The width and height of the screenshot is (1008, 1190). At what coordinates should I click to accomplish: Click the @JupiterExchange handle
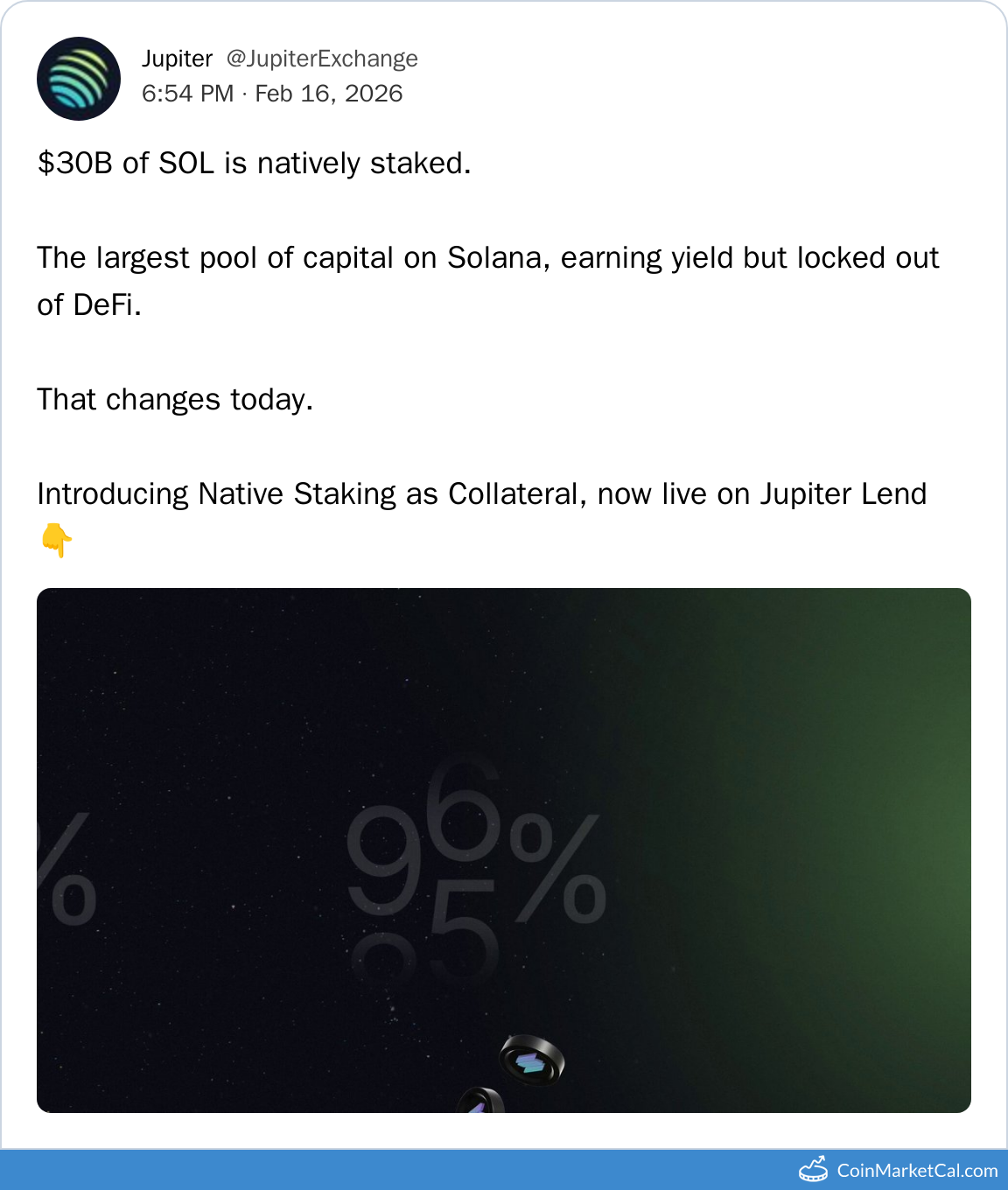click(x=322, y=59)
